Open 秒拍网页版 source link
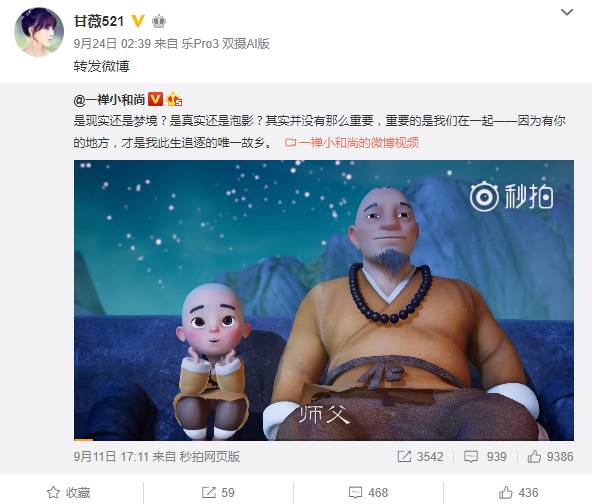Screen dimensions: 592x504 point(209,457)
